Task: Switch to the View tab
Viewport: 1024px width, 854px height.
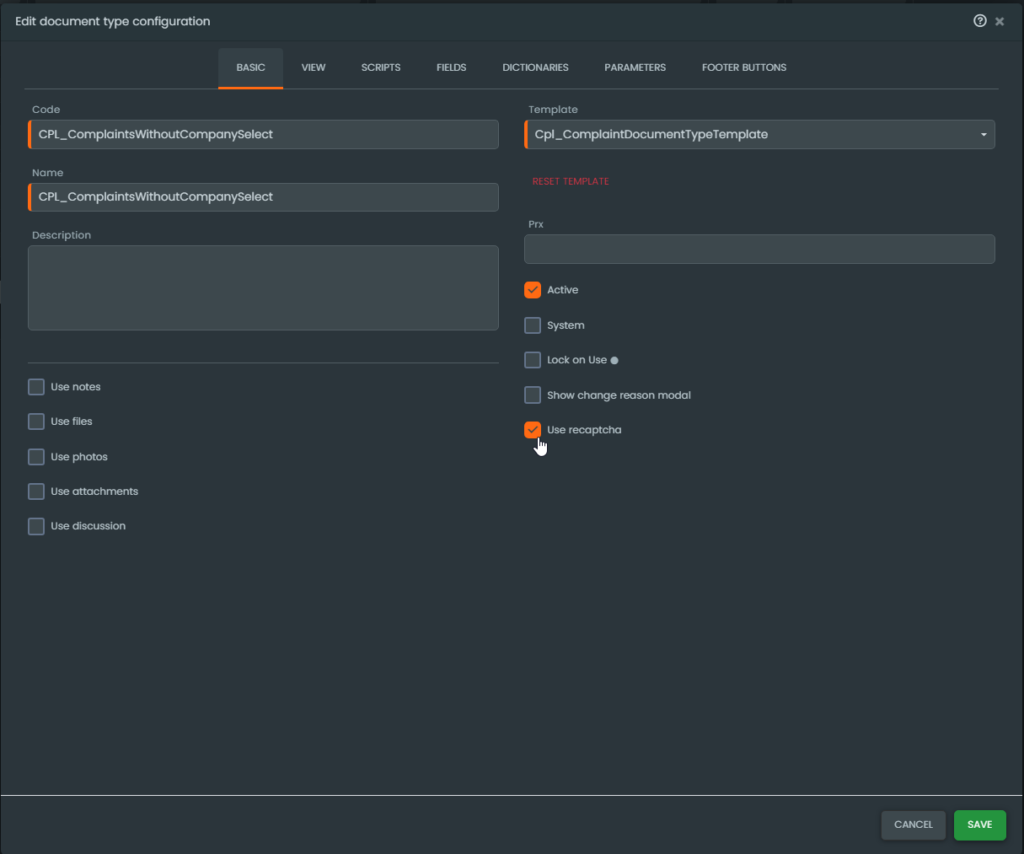Action: click(x=313, y=68)
